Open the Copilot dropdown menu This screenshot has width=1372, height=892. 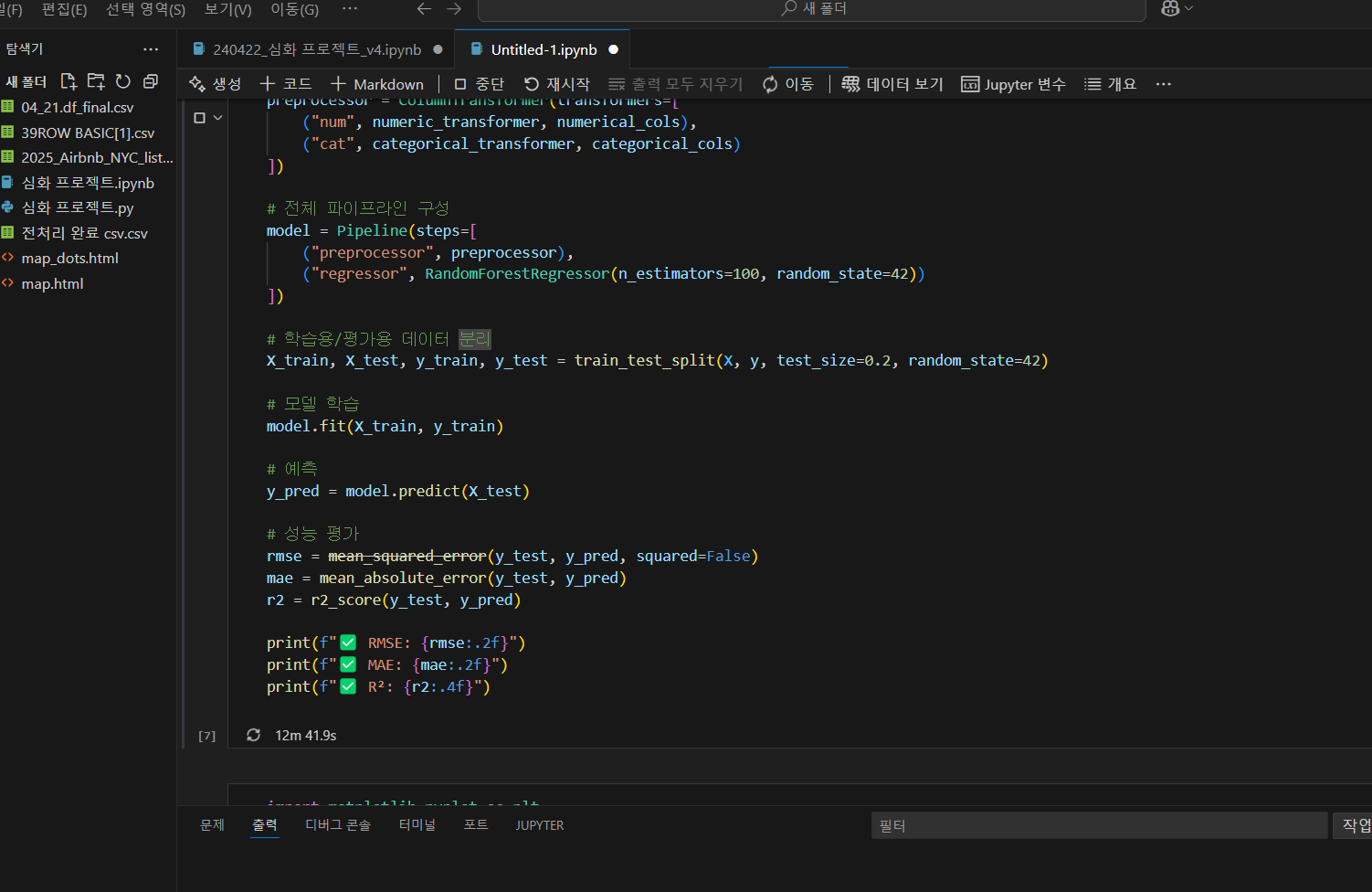(1188, 8)
